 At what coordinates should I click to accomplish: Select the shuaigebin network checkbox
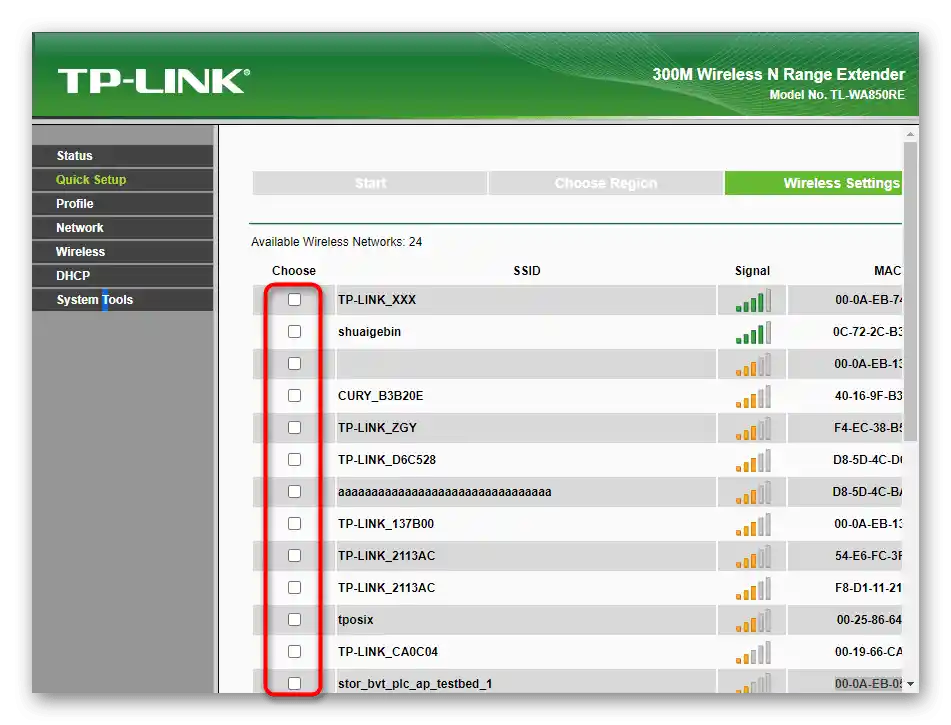pyautogui.click(x=294, y=331)
